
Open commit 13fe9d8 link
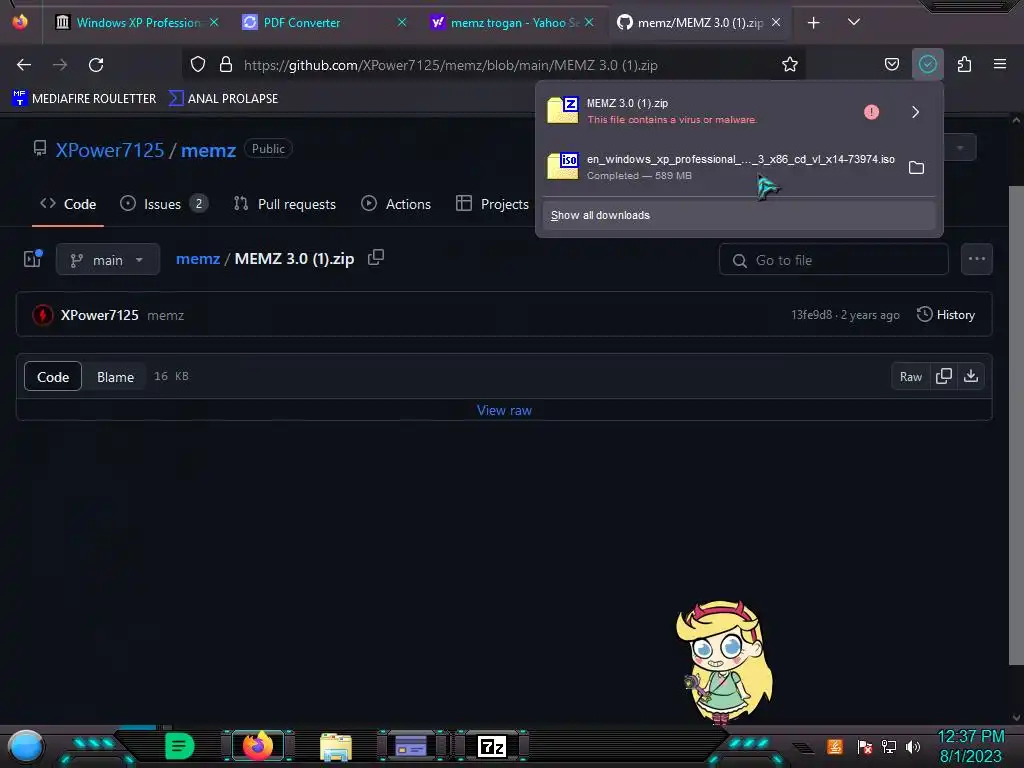812,315
